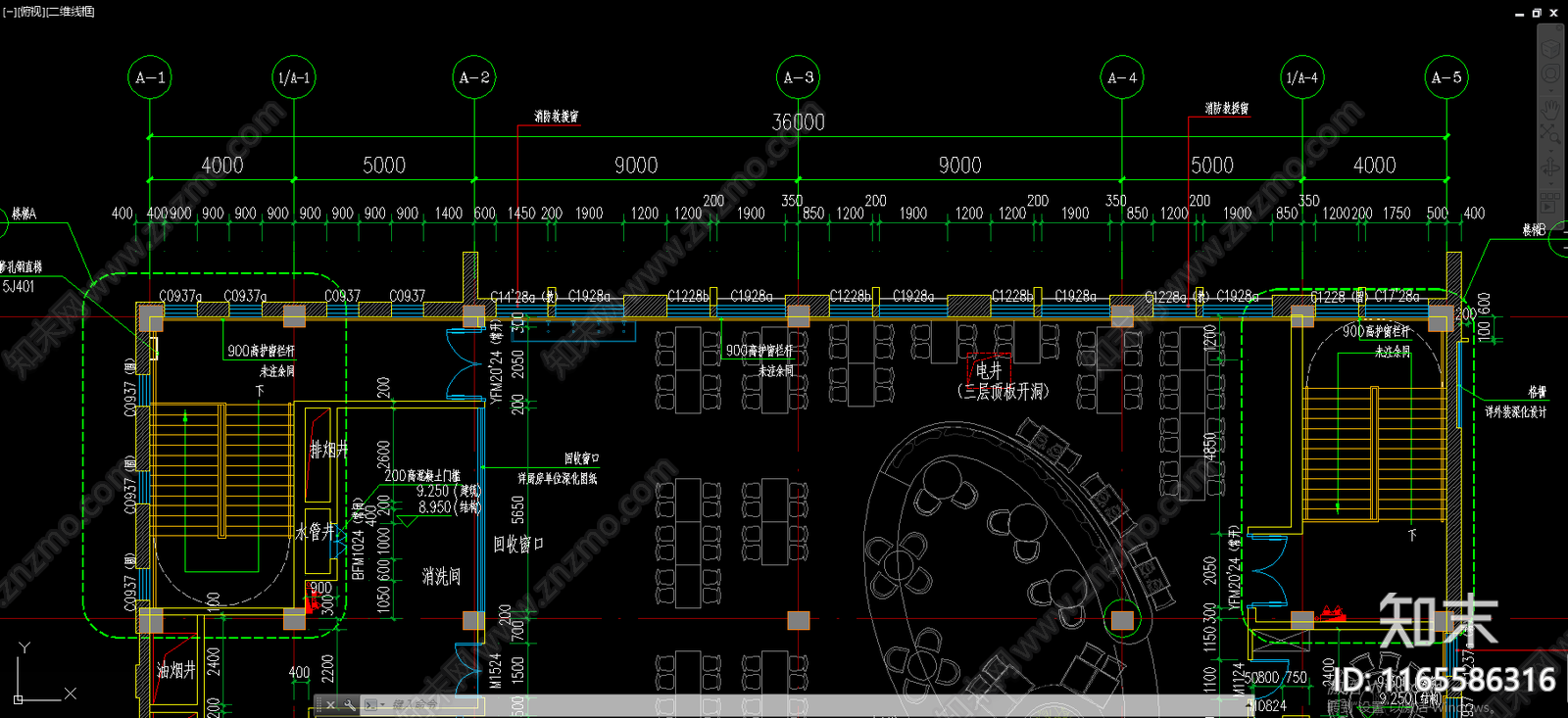Viewport: 1568px width, 718px height.
Task: Pick the 36000 overall dimension text
Action: pyautogui.click(x=799, y=122)
